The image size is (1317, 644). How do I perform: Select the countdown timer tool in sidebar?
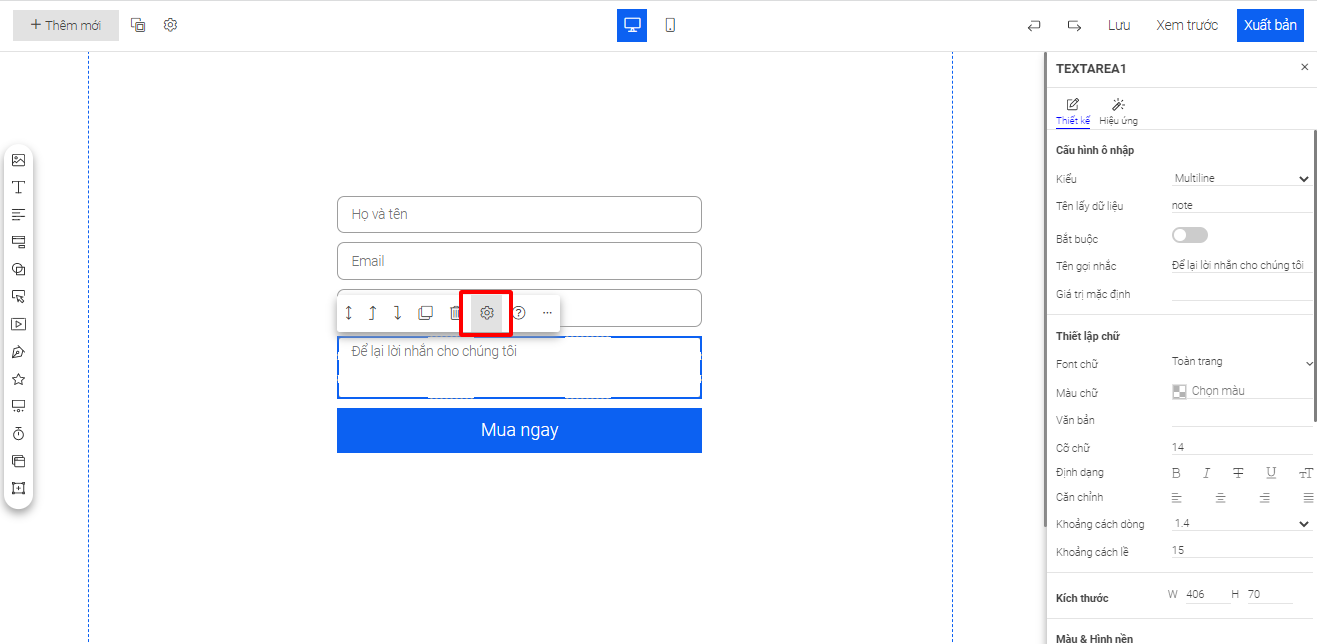tap(18, 434)
